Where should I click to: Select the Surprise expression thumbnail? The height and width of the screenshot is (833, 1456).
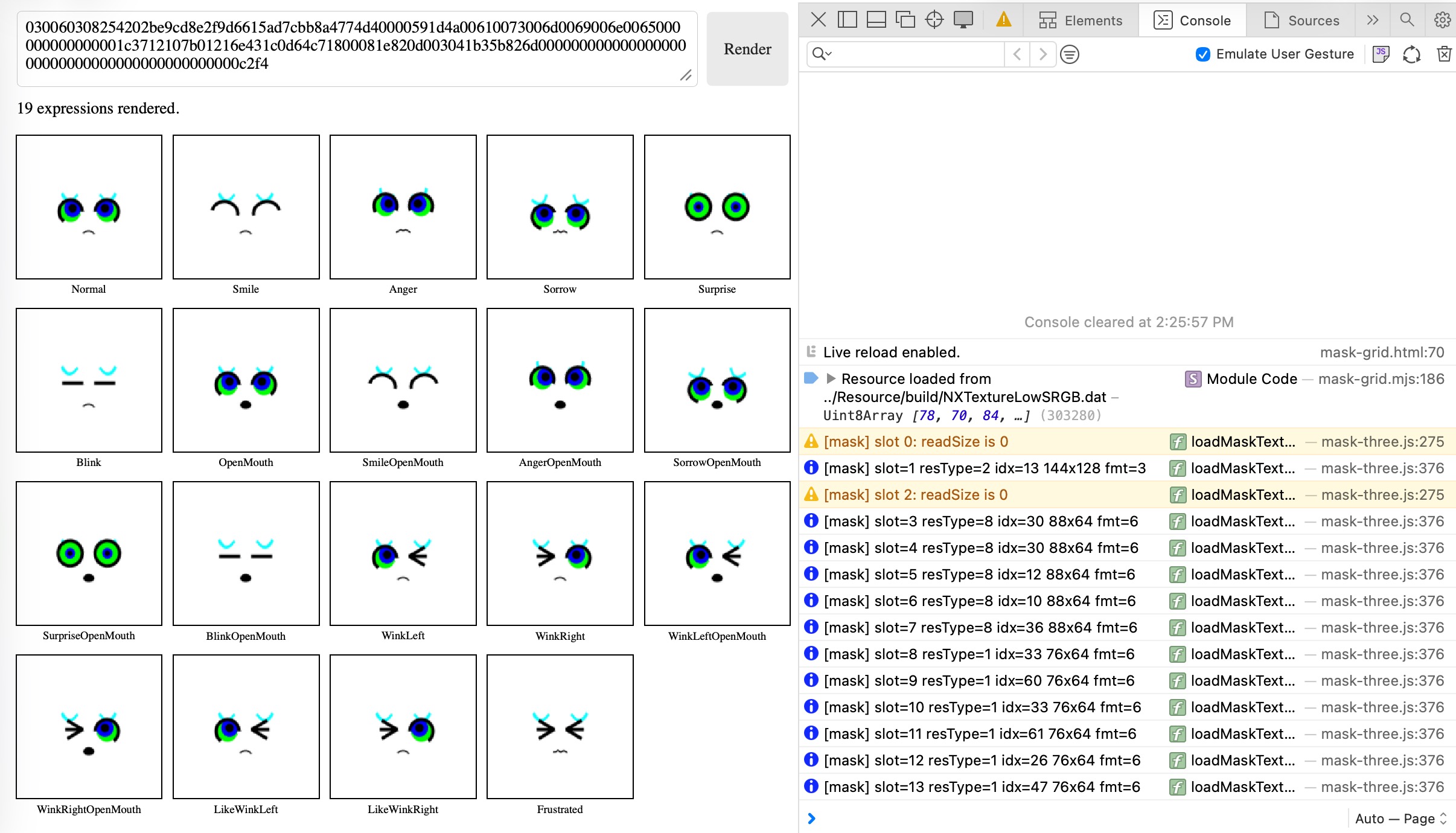tap(717, 207)
